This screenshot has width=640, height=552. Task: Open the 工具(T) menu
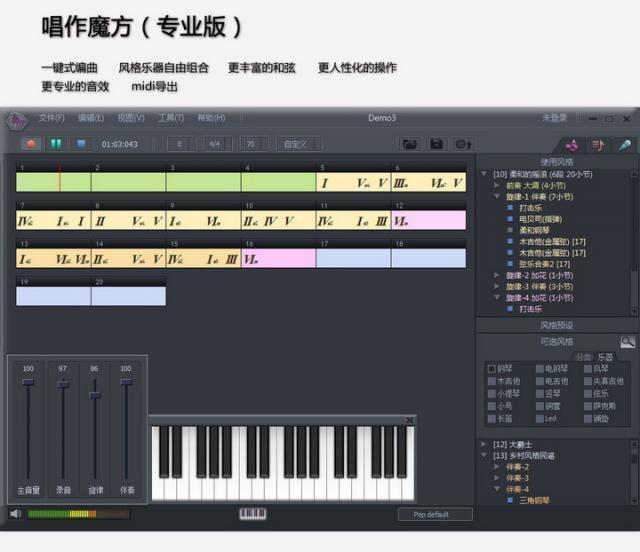pyautogui.click(x=171, y=118)
